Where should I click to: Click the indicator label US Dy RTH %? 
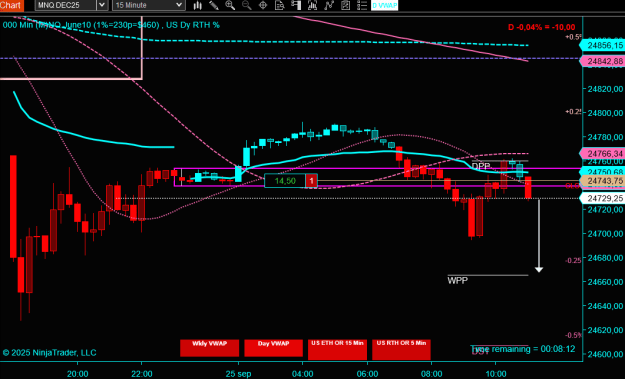tap(193, 25)
